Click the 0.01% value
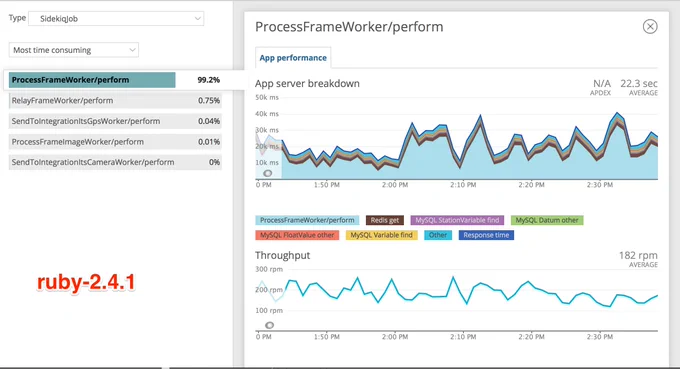Viewport: 680px width, 369px height. [209, 142]
